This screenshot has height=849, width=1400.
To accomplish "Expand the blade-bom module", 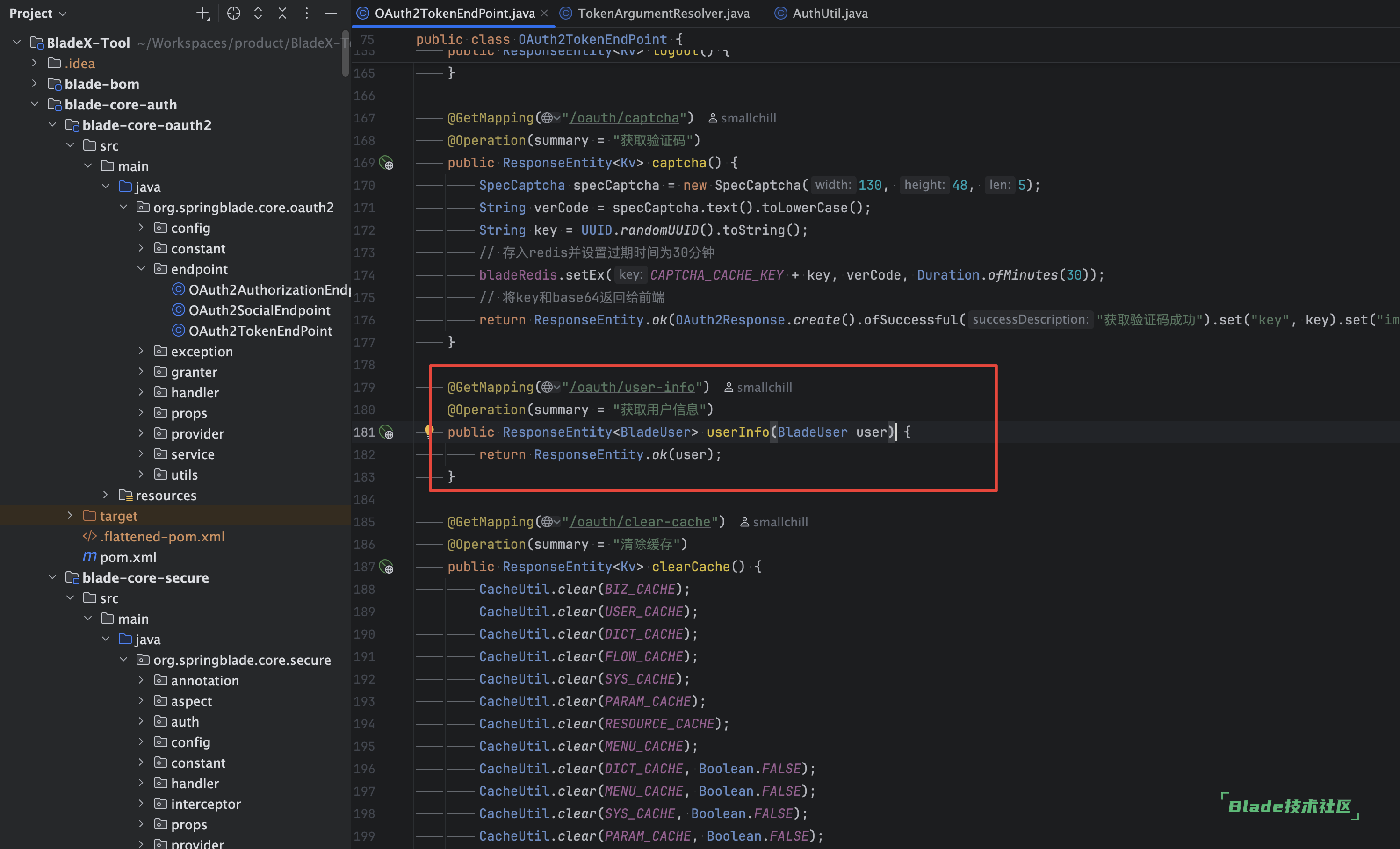I will click(35, 84).
